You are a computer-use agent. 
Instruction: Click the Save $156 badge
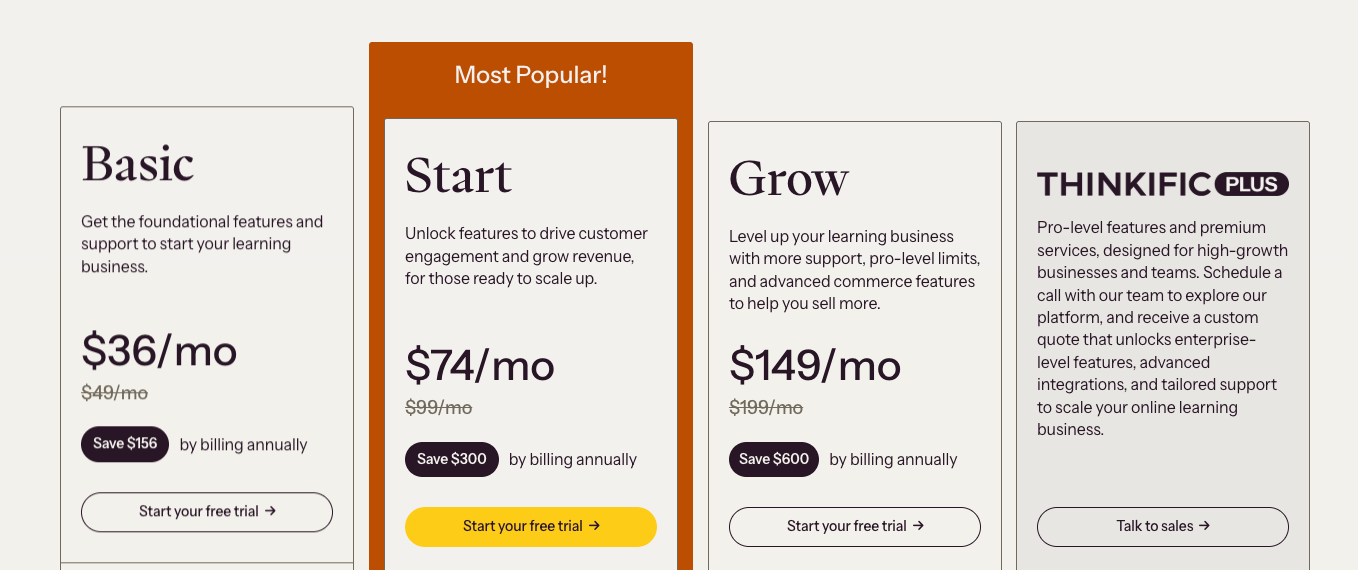coord(125,444)
